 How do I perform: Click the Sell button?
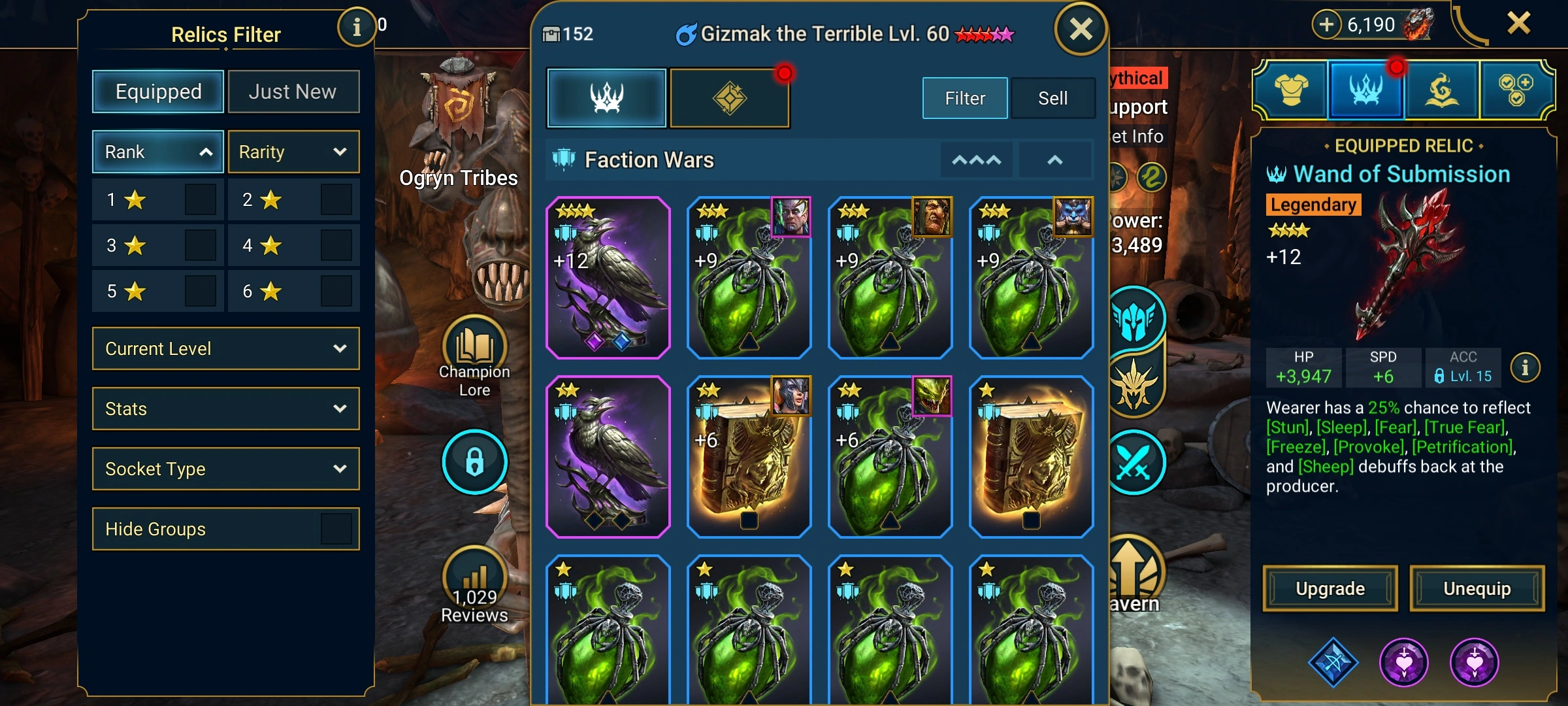tap(1053, 98)
